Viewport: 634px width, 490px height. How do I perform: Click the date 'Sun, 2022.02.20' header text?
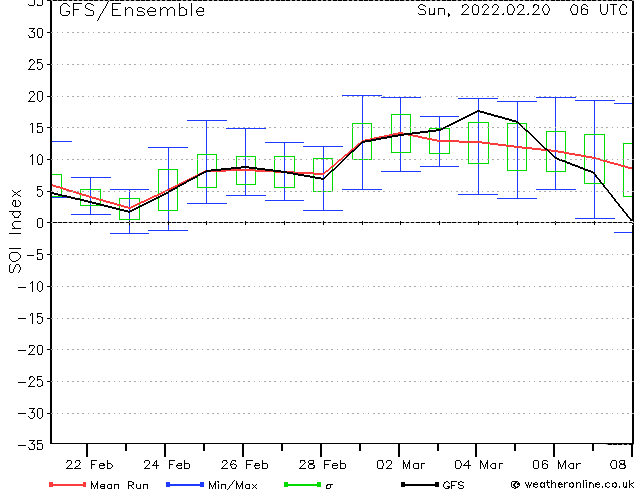[484, 10]
